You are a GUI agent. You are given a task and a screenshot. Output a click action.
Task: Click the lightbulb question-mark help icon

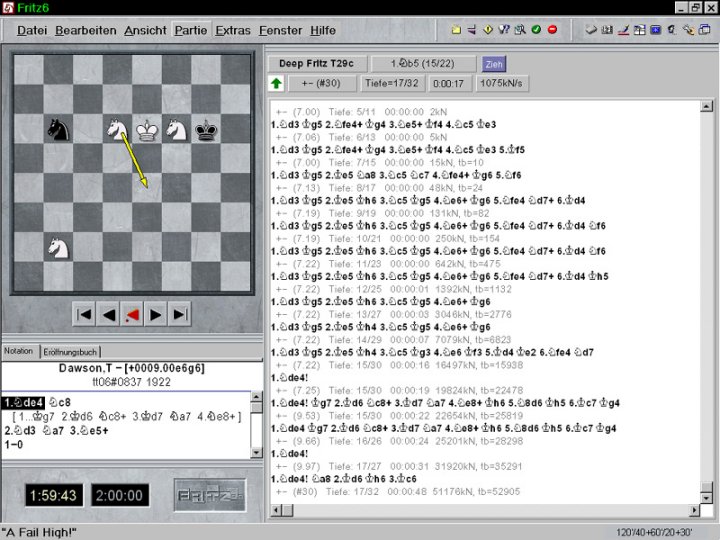click(504, 30)
